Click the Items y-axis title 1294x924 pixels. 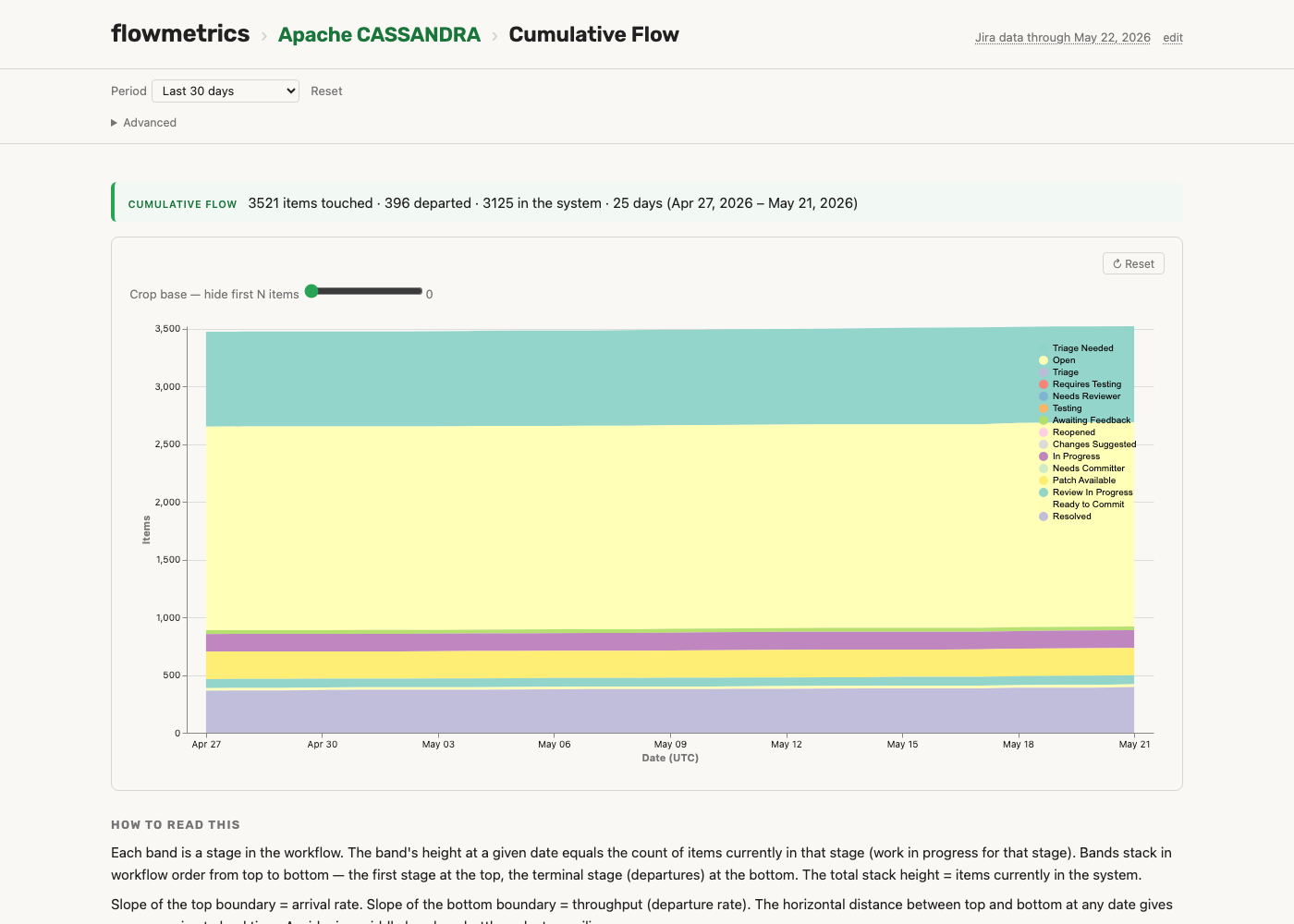[x=146, y=529]
